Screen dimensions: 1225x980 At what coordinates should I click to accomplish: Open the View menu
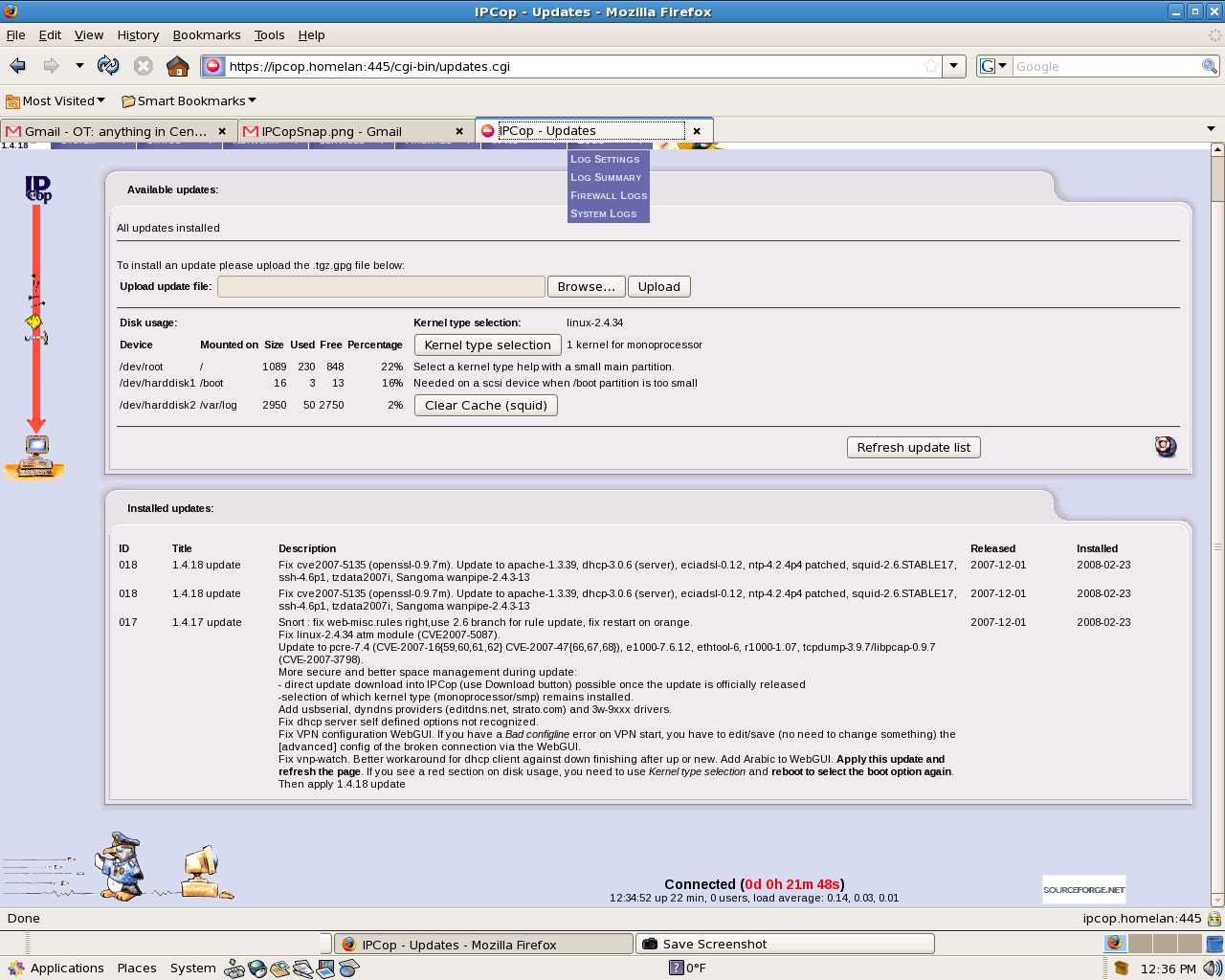tap(89, 35)
